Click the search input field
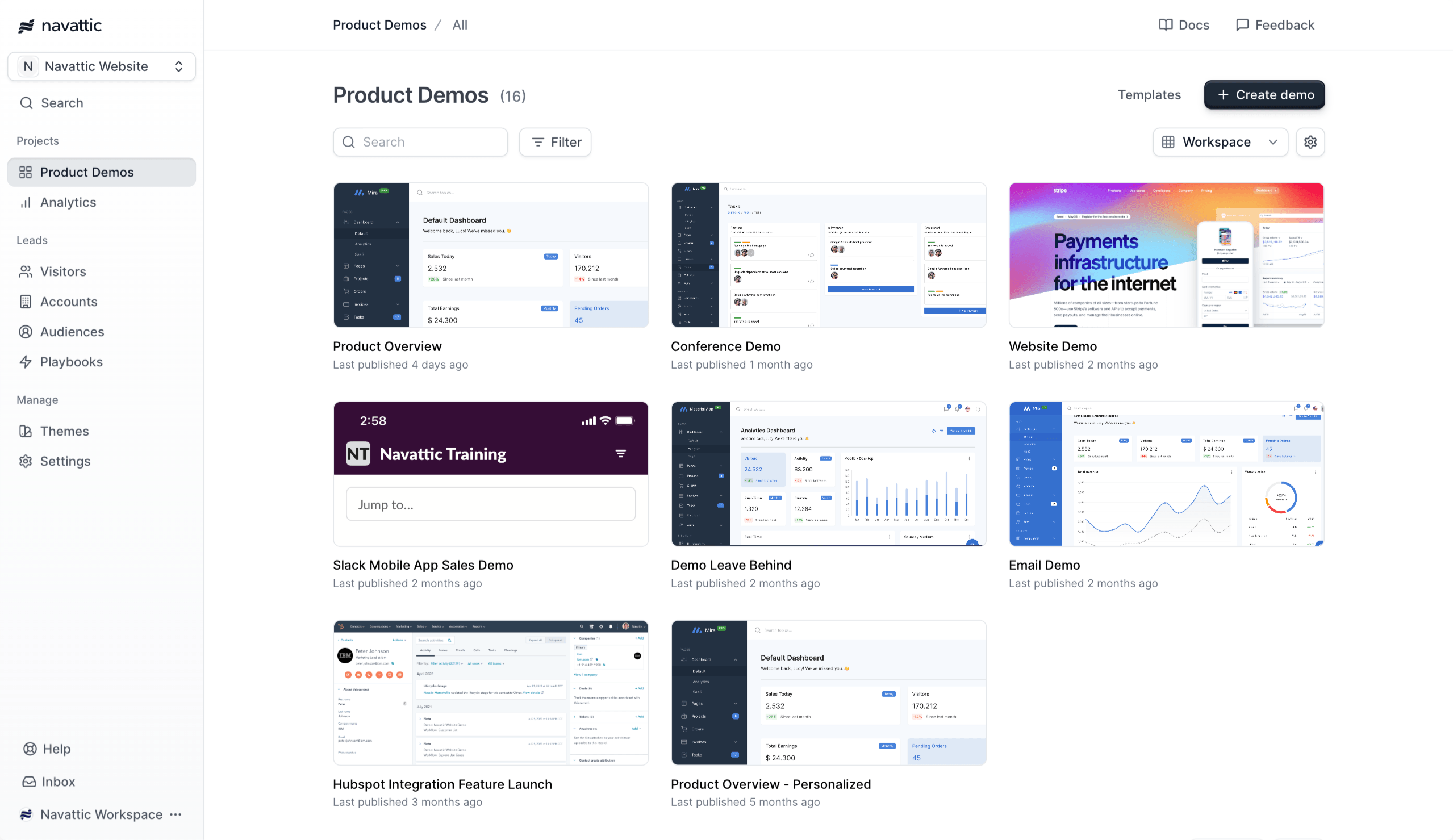This screenshot has height=840, width=1453. tap(421, 142)
